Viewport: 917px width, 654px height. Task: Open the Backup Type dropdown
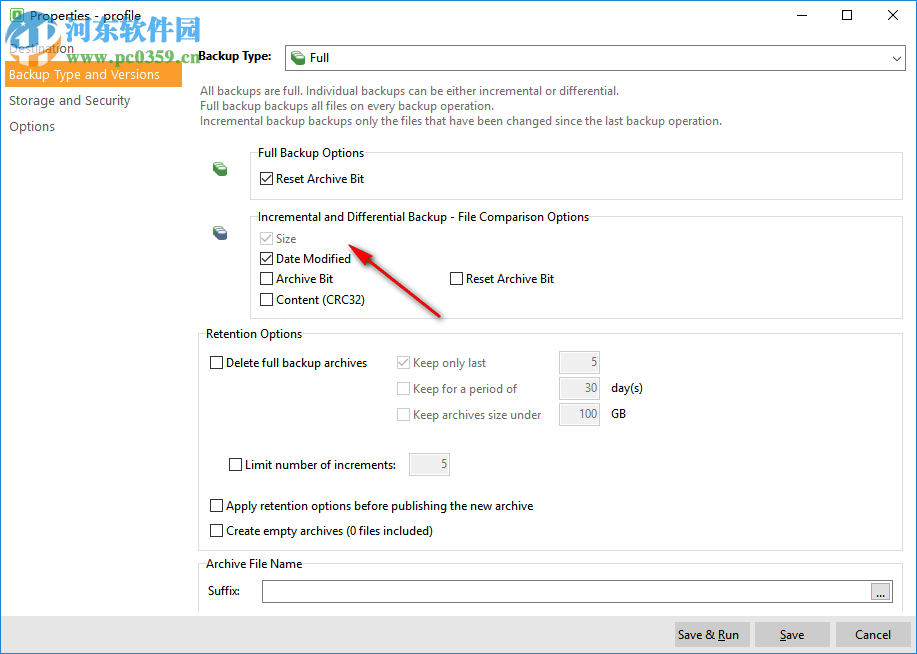coord(897,57)
